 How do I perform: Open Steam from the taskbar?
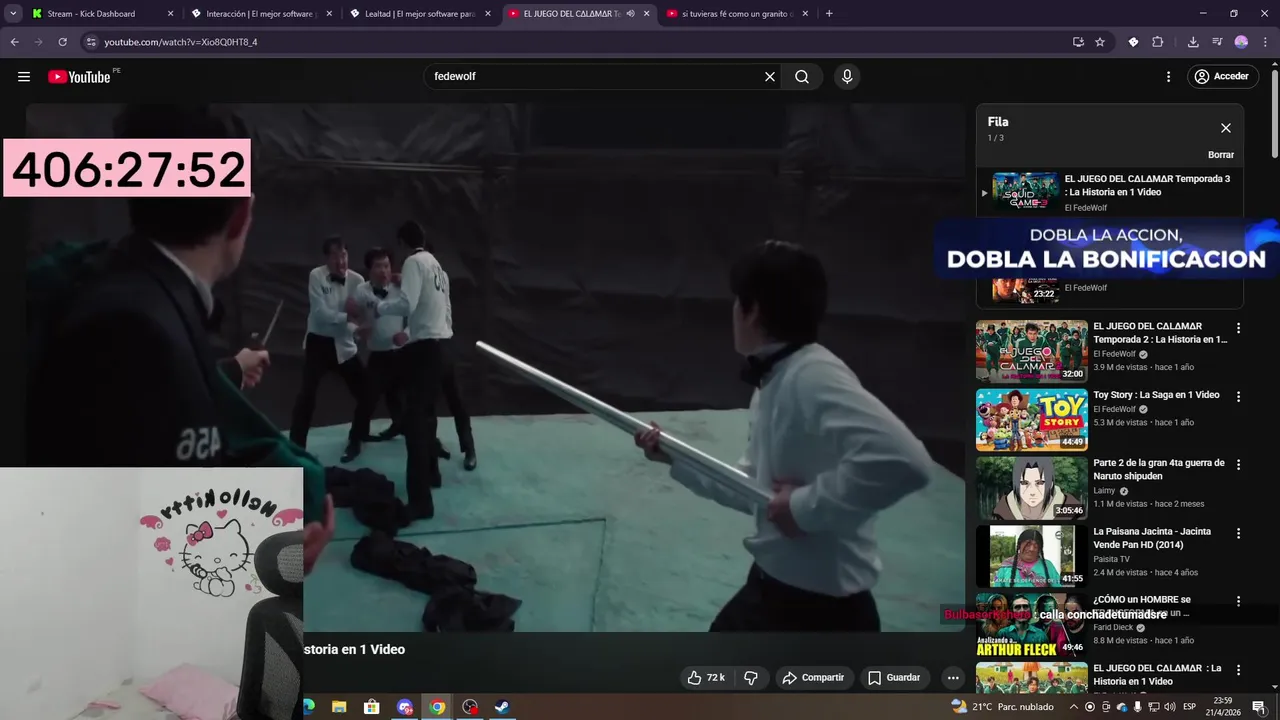coord(503,707)
